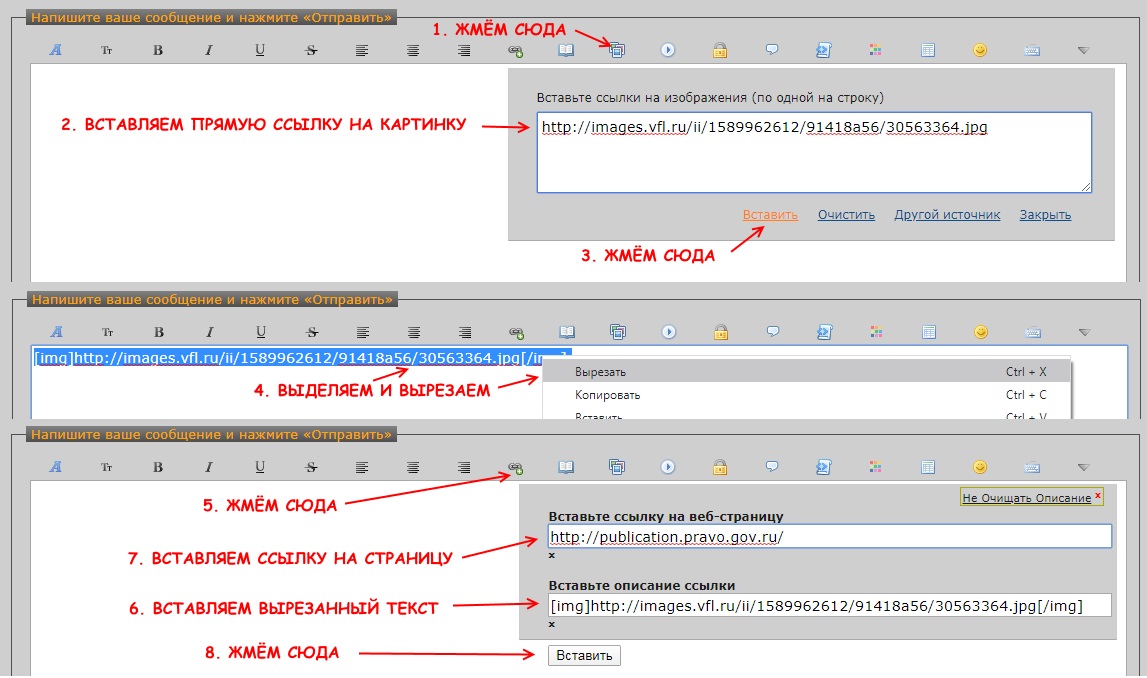Align text right in the web-page link editor
The height and width of the screenshot is (678, 1147).
coord(464,467)
